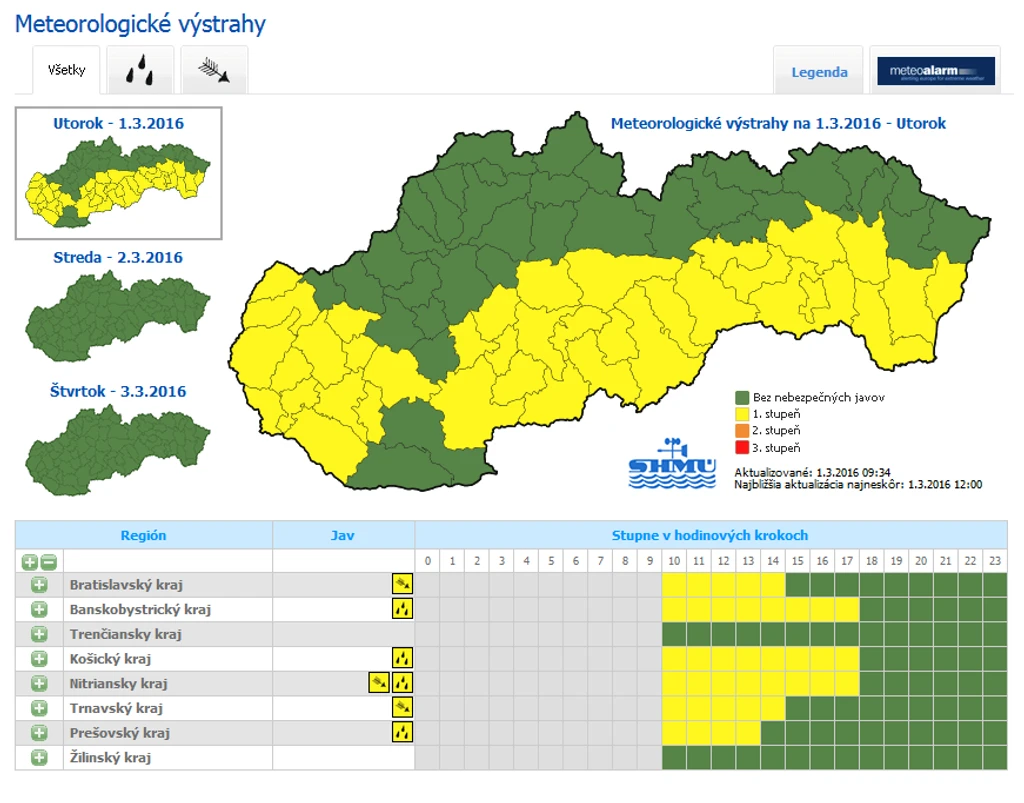The image size is (1024, 803).
Task: Open the Legenda tab
Action: click(x=819, y=72)
